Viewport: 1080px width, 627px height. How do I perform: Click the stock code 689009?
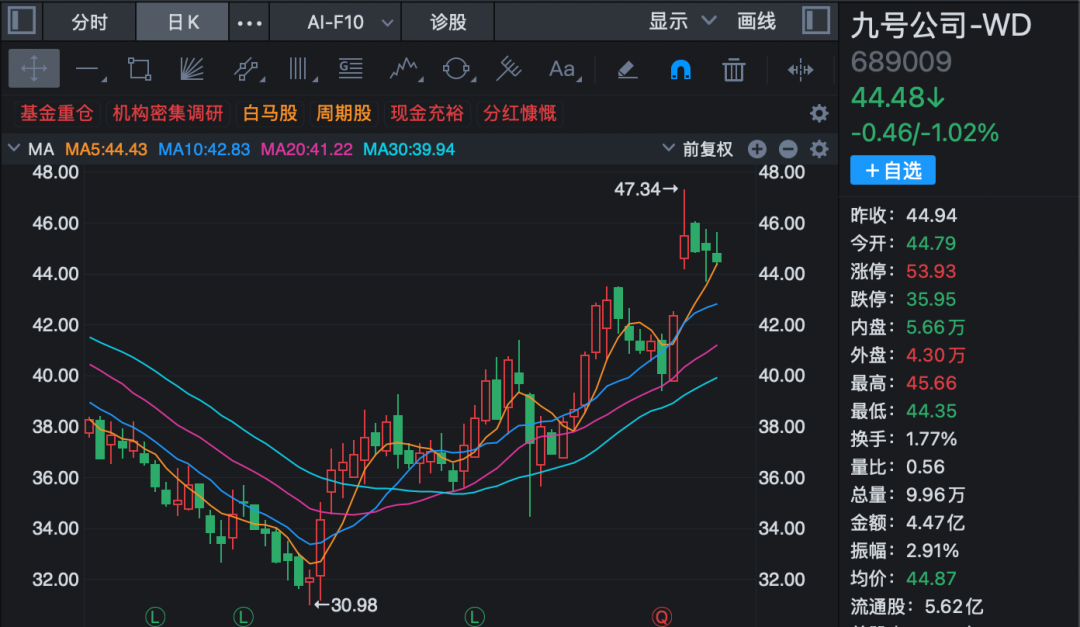[x=901, y=62]
